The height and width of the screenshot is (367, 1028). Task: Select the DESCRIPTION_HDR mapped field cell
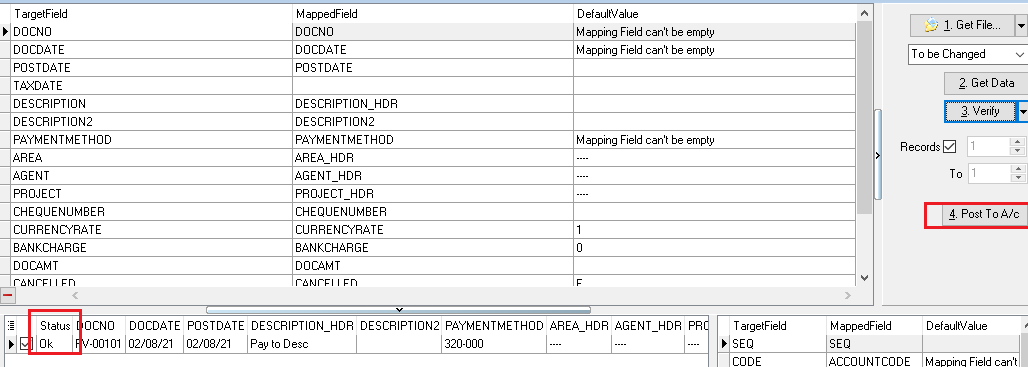click(433, 104)
